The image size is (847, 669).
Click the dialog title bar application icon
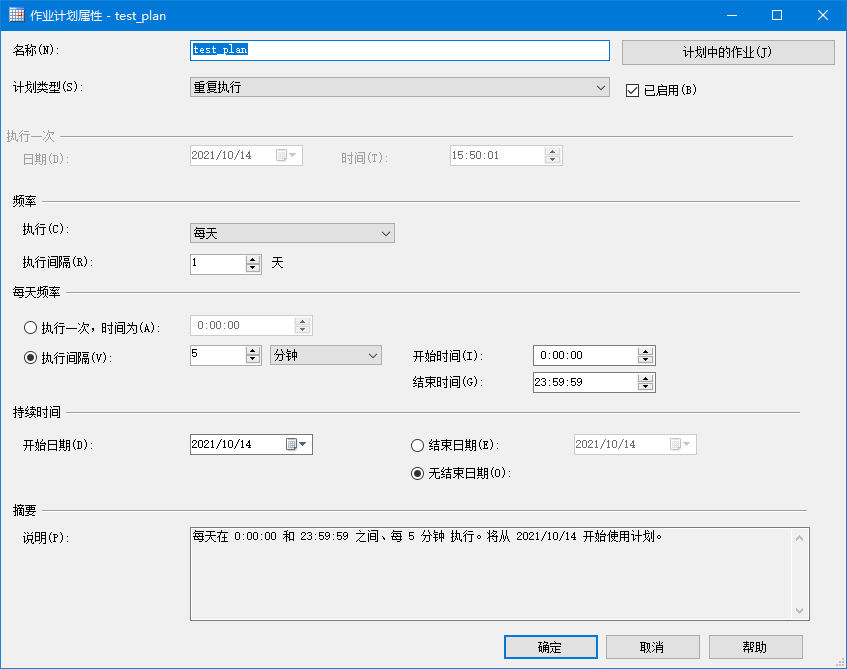point(14,15)
